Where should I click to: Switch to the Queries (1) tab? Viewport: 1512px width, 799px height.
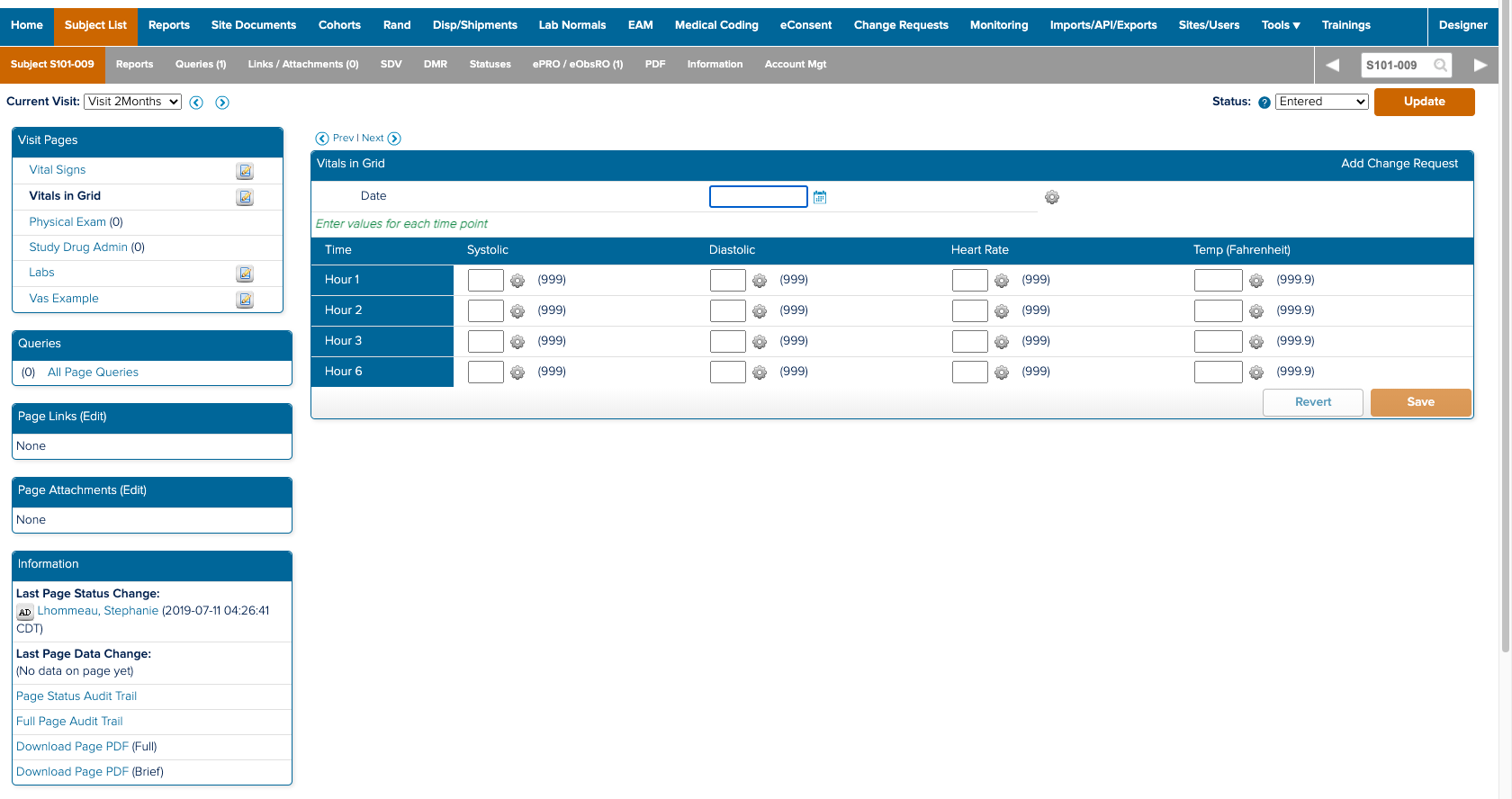pos(200,65)
